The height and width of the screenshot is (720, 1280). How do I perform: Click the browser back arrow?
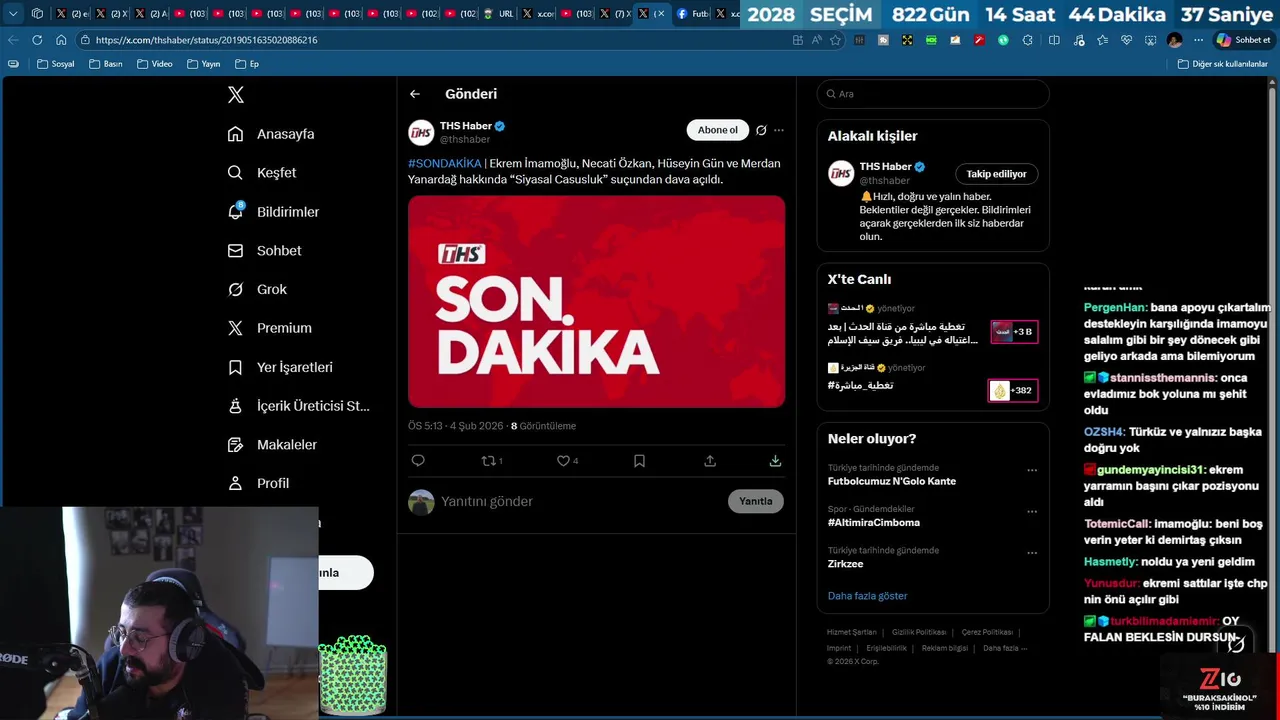(x=13, y=40)
